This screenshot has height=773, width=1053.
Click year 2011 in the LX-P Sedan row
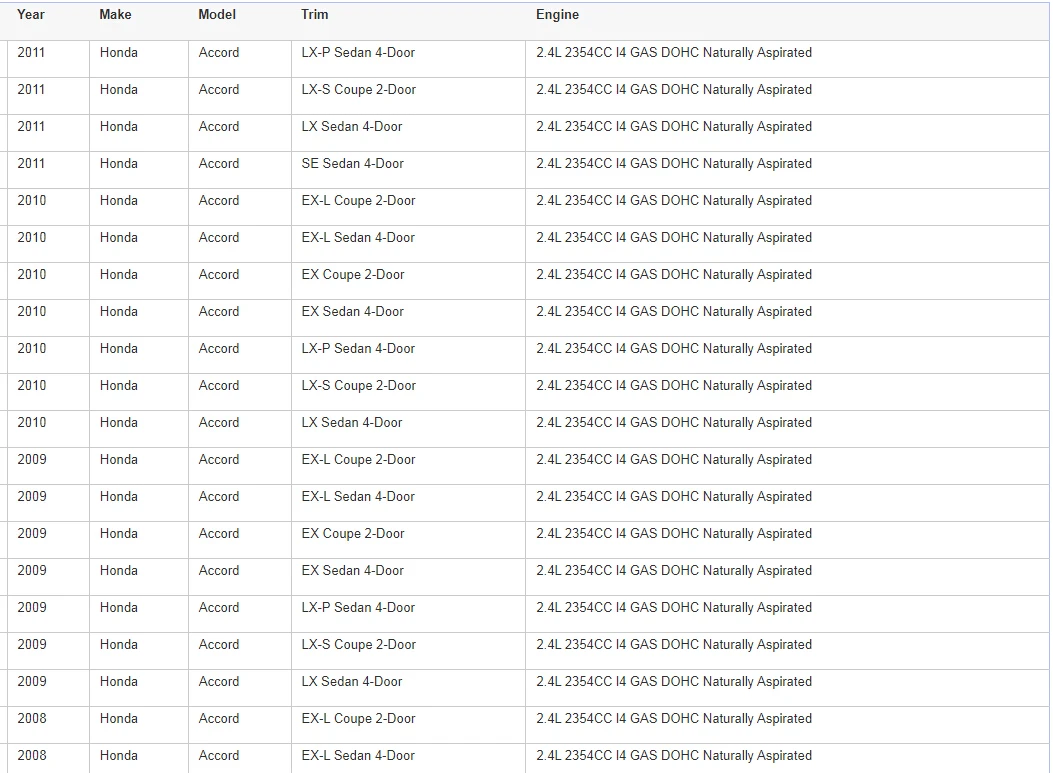tap(31, 52)
